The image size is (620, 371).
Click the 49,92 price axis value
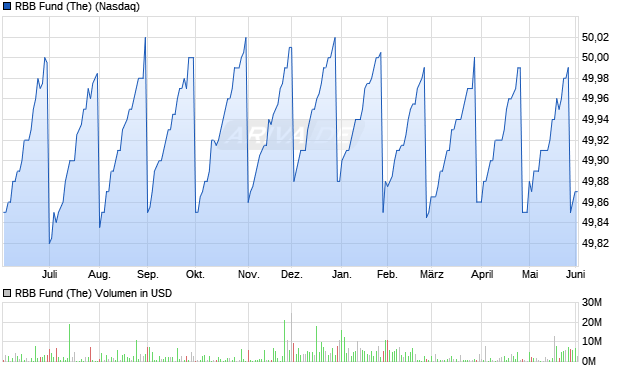click(x=595, y=140)
